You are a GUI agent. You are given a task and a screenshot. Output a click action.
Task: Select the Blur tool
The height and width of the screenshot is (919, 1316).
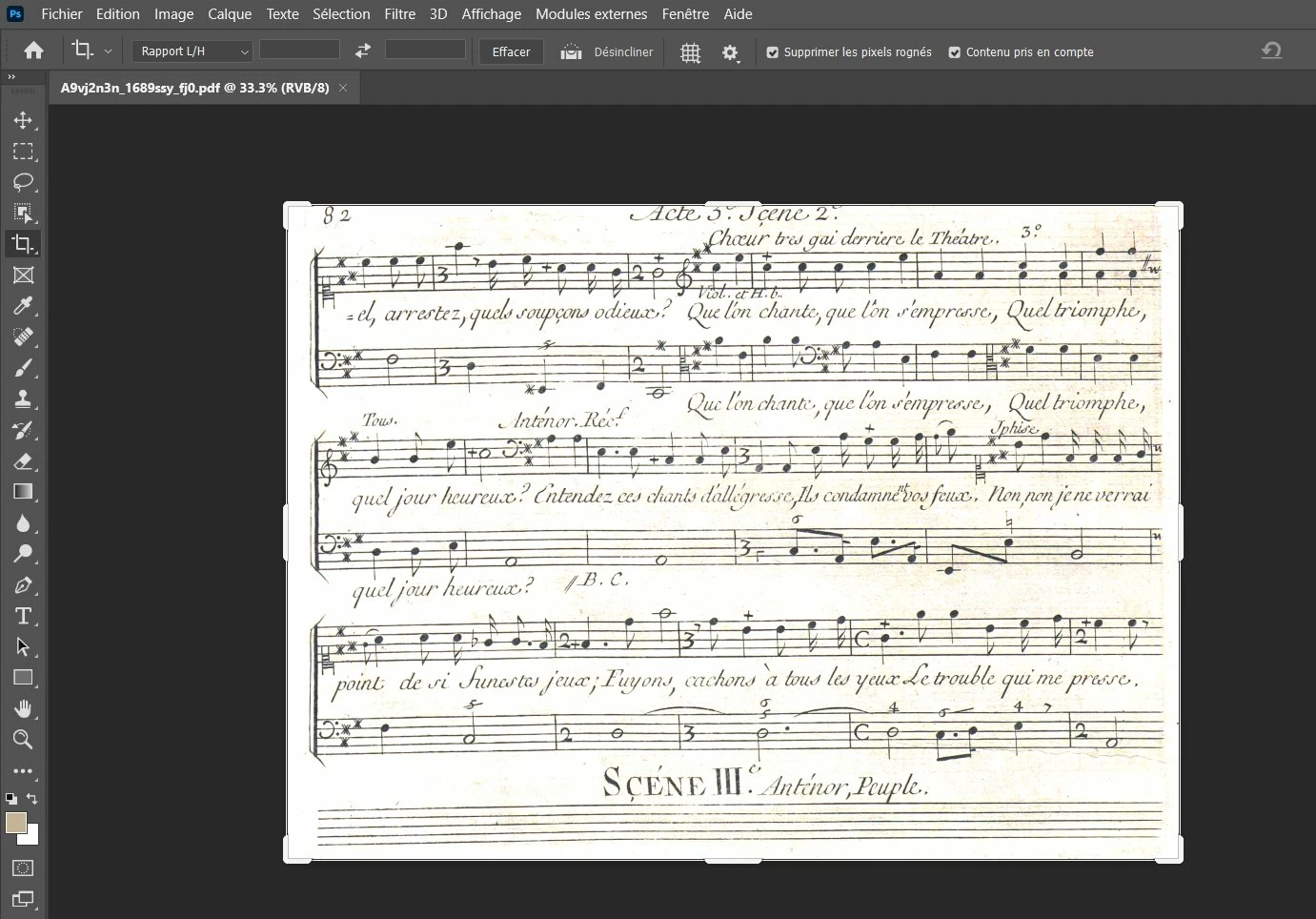(x=23, y=523)
